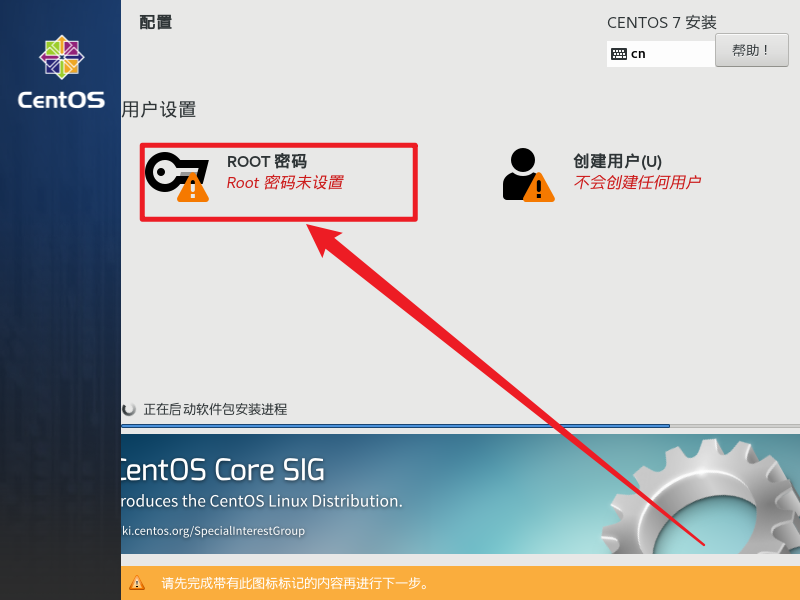Click the 'Root 密码未设置' warning text

tap(285, 183)
